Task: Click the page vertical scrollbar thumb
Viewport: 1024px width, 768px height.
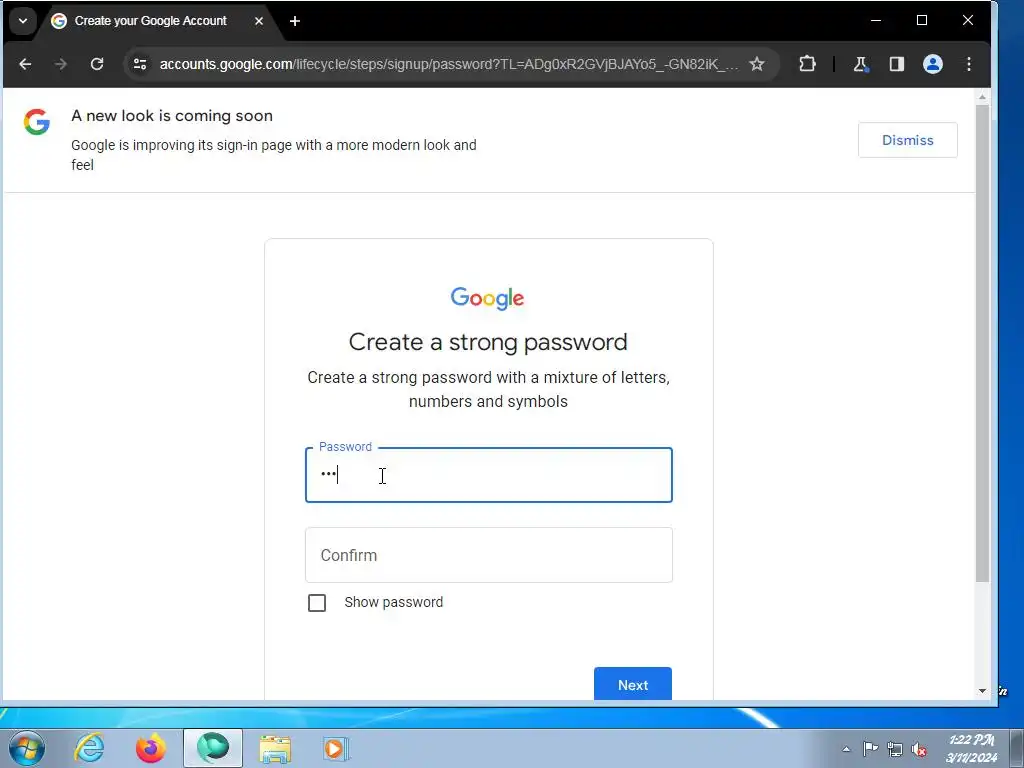Action: click(x=982, y=343)
